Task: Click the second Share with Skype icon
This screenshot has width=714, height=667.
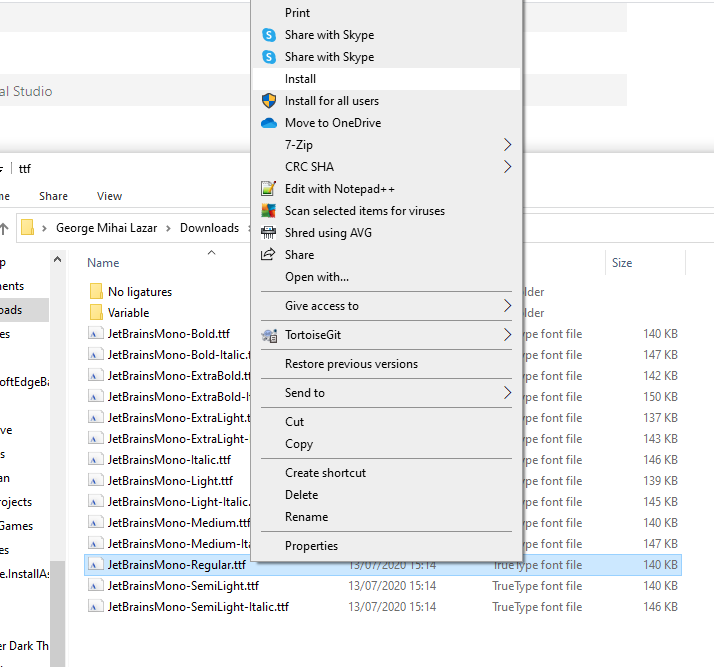Action: pyautogui.click(x=269, y=57)
